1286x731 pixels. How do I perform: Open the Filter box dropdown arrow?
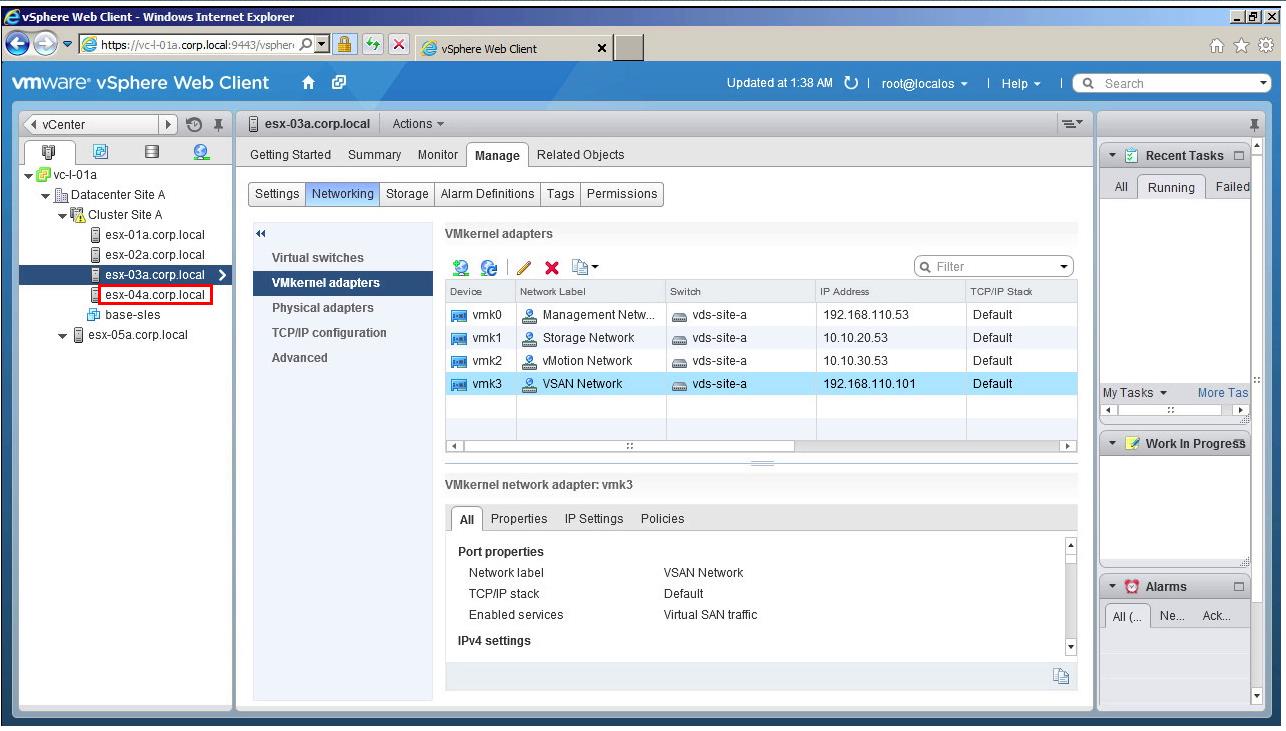(1064, 267)
